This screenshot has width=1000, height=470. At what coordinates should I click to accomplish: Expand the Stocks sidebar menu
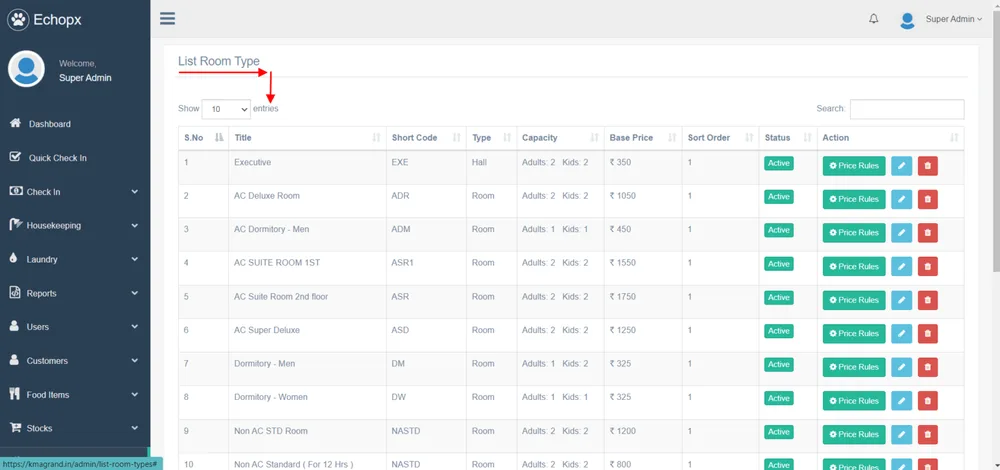pyautogui.click(x=75, y=428)
